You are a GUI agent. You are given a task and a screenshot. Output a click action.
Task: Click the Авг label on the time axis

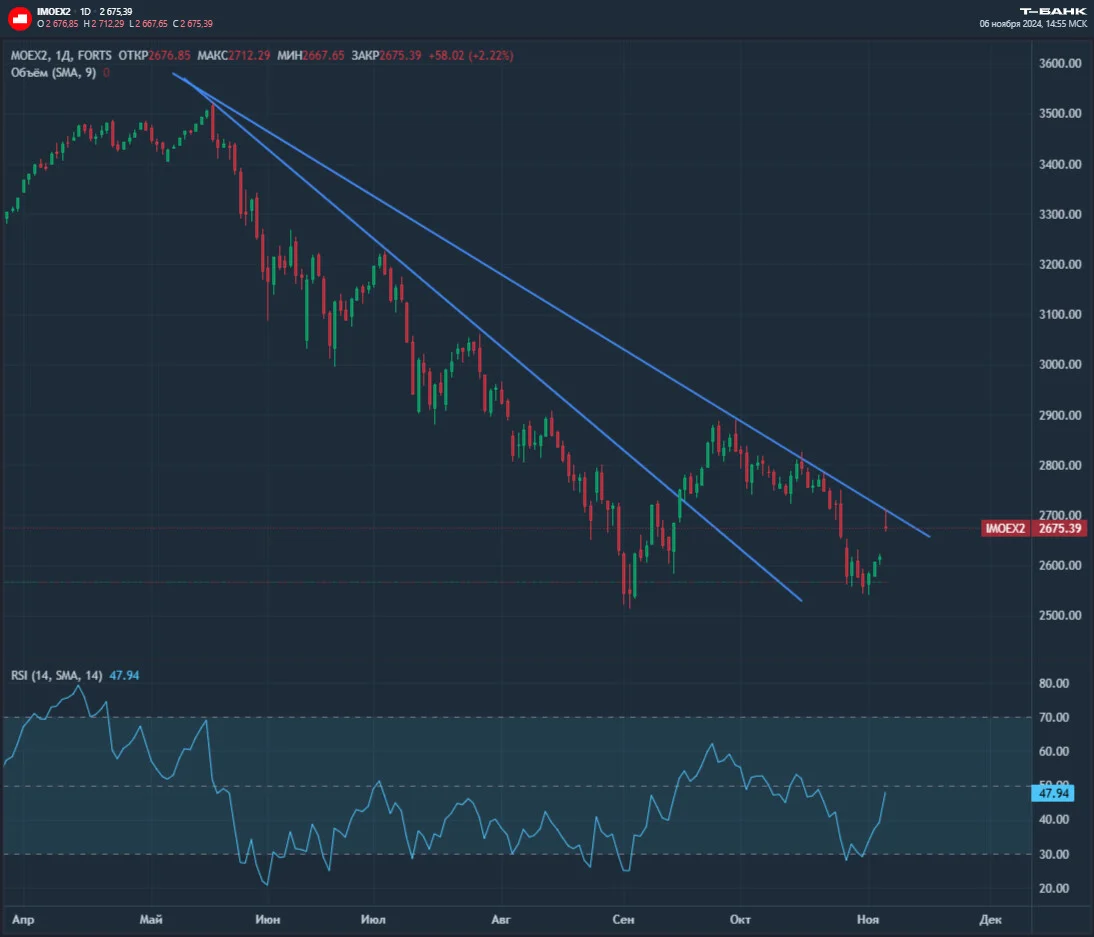coord(501,920)
